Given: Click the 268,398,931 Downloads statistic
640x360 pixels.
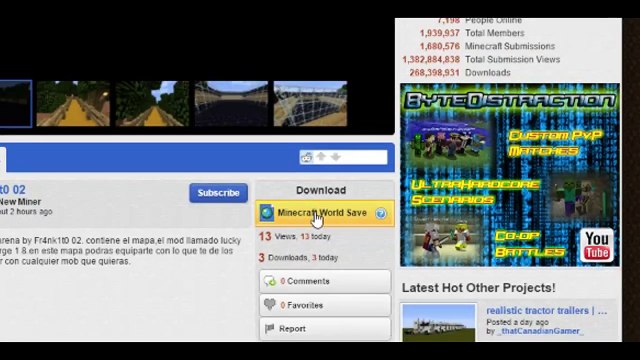Looking at the screenshot, I should 460,73.
